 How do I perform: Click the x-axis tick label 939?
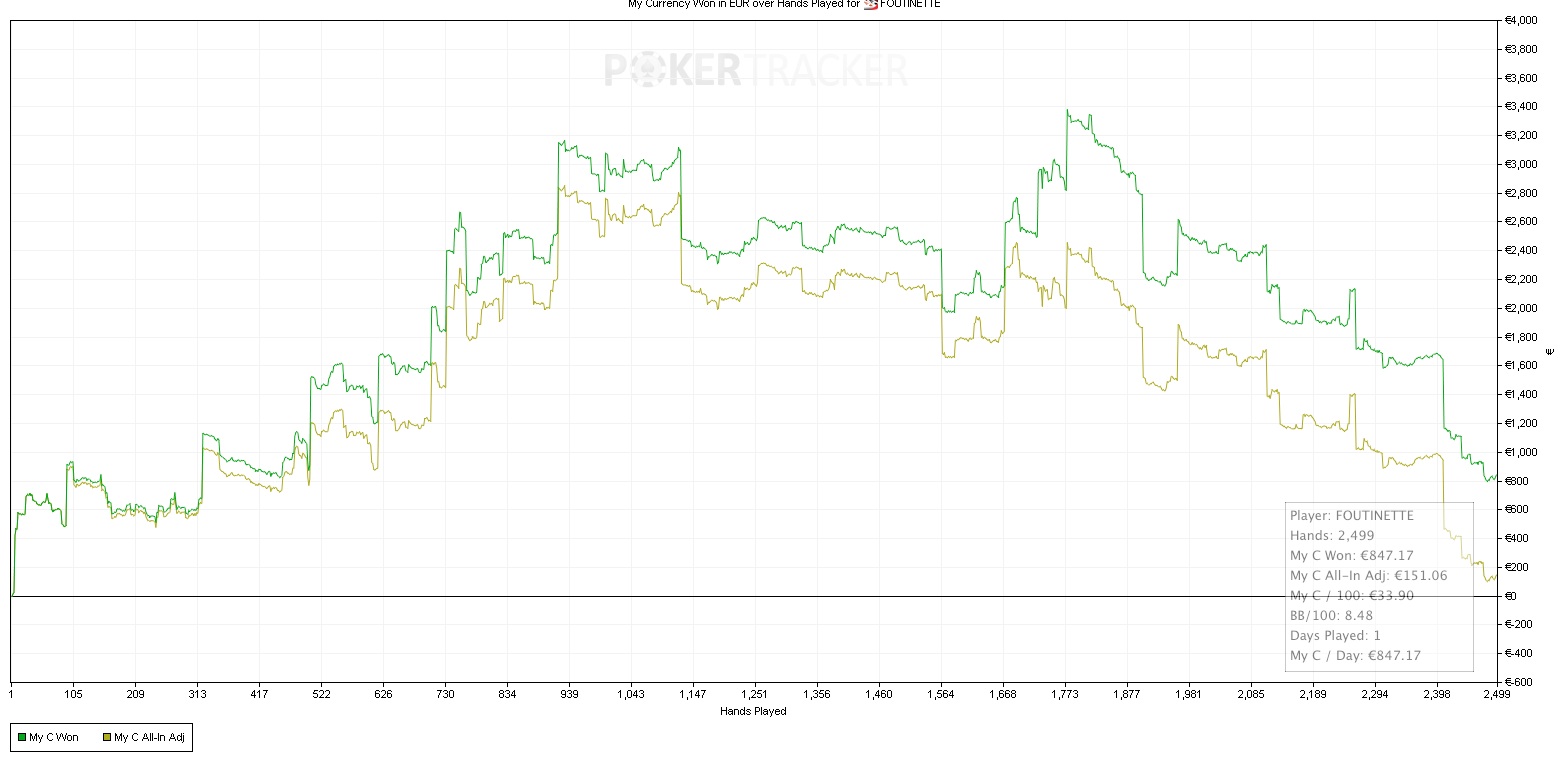click(x=570, y=694)
